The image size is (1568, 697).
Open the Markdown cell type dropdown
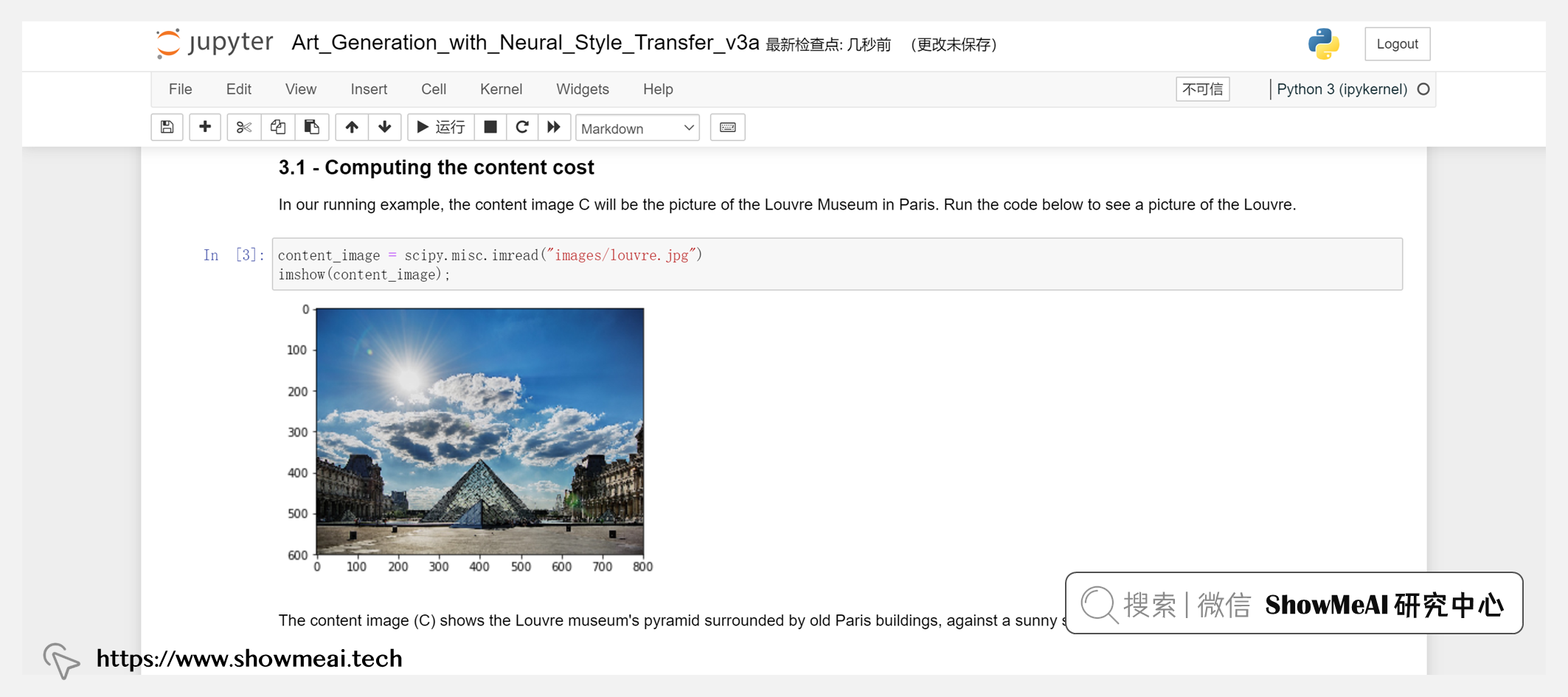point(637,128)
